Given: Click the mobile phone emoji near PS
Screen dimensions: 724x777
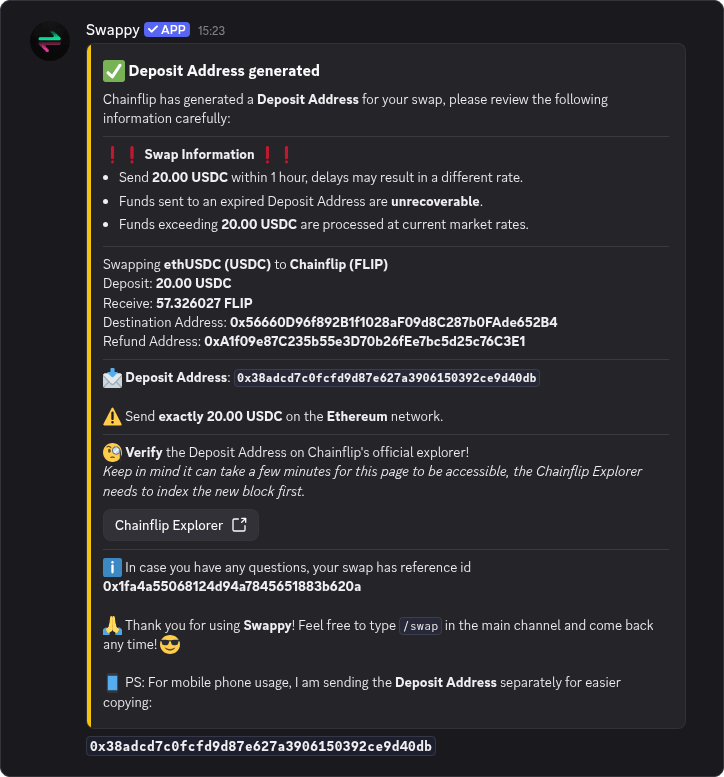Looking at the screenshot, I should click(x=112, y=683).
